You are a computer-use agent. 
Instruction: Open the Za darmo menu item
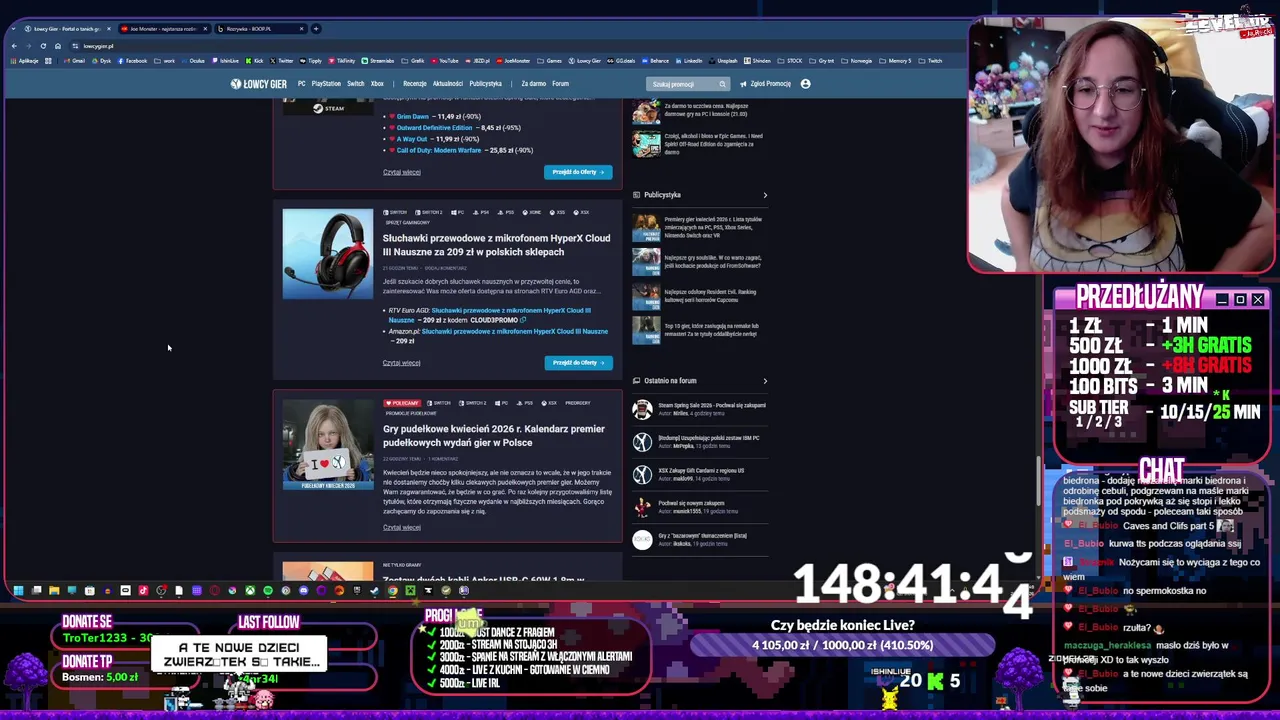coord(533,84)
